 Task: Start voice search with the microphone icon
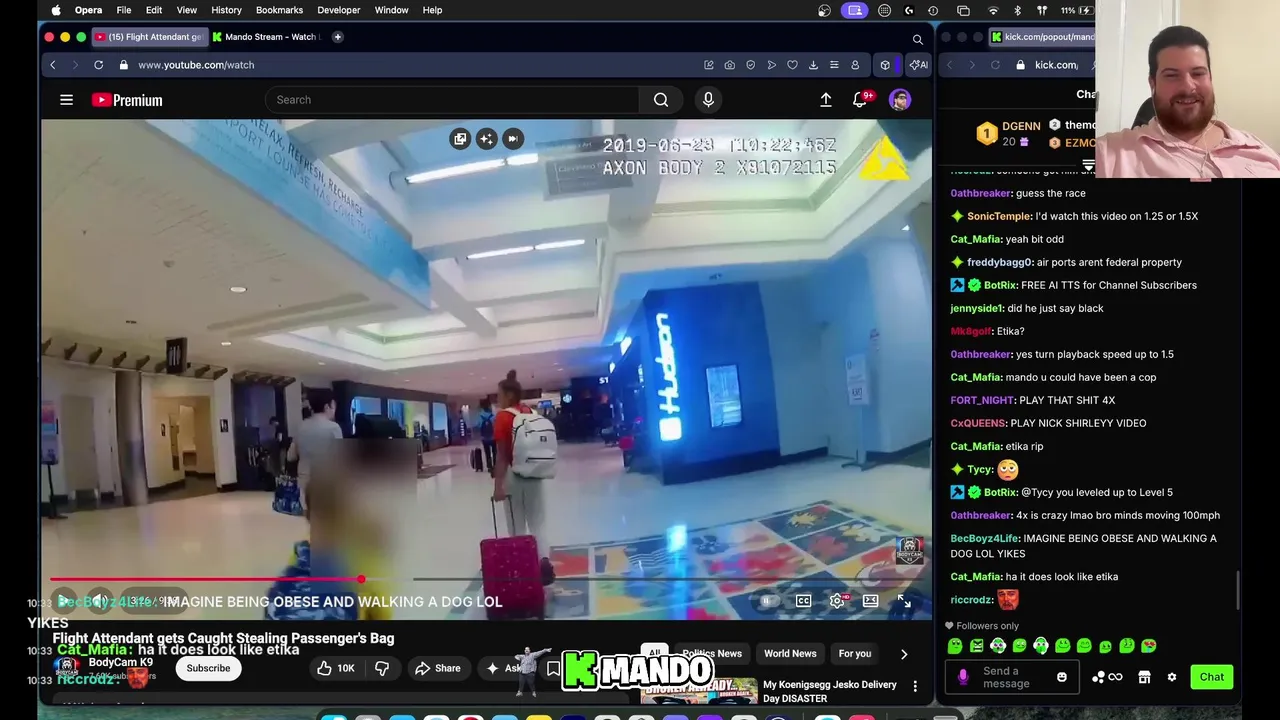(x=708, y=100)
